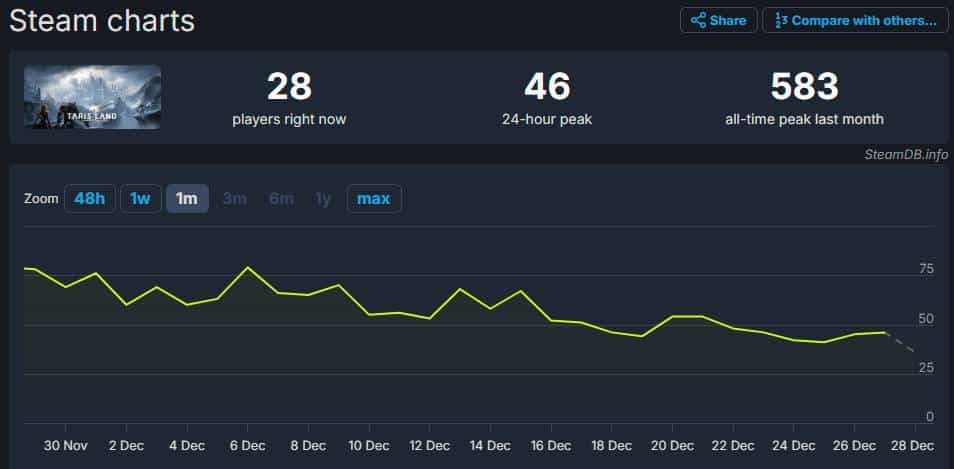Click the 10 Dec axis label
This screenshot has width=954, height=469.
coord(369,446)
